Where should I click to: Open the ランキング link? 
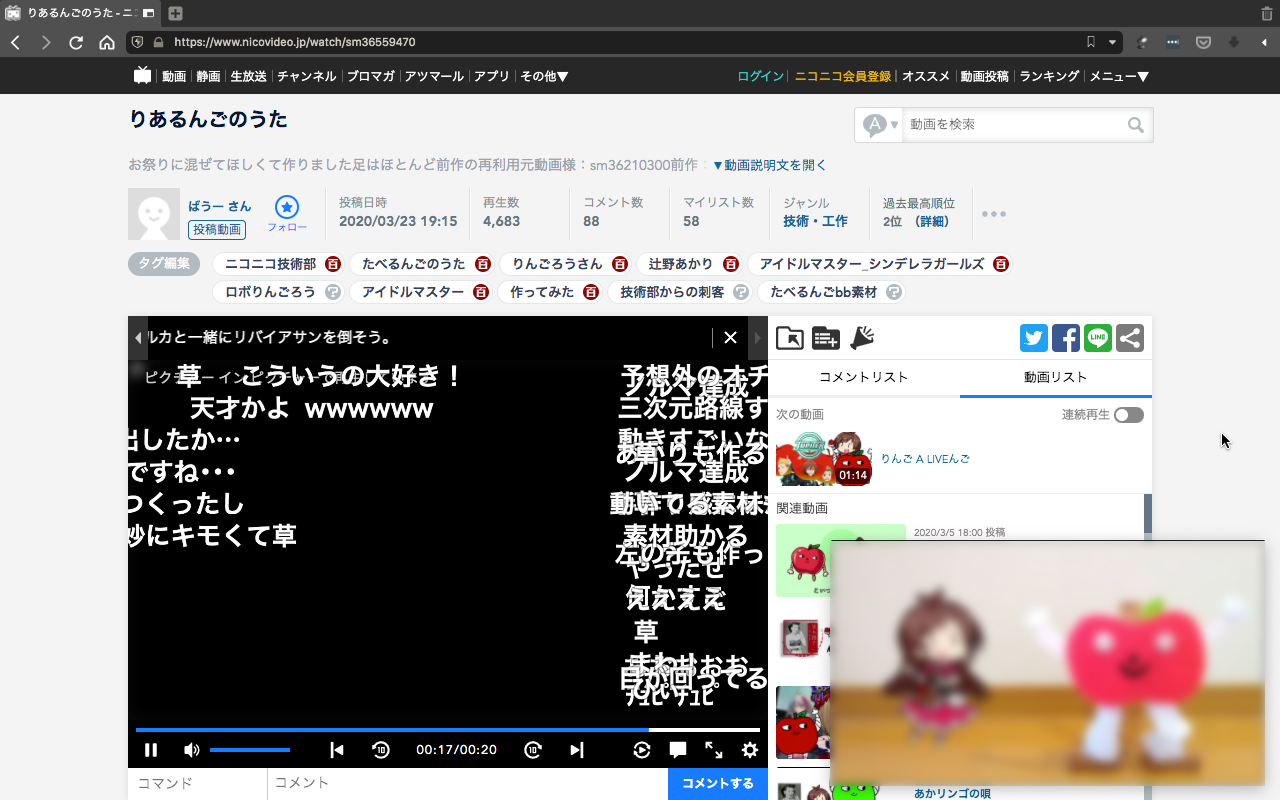(1050, 76)
